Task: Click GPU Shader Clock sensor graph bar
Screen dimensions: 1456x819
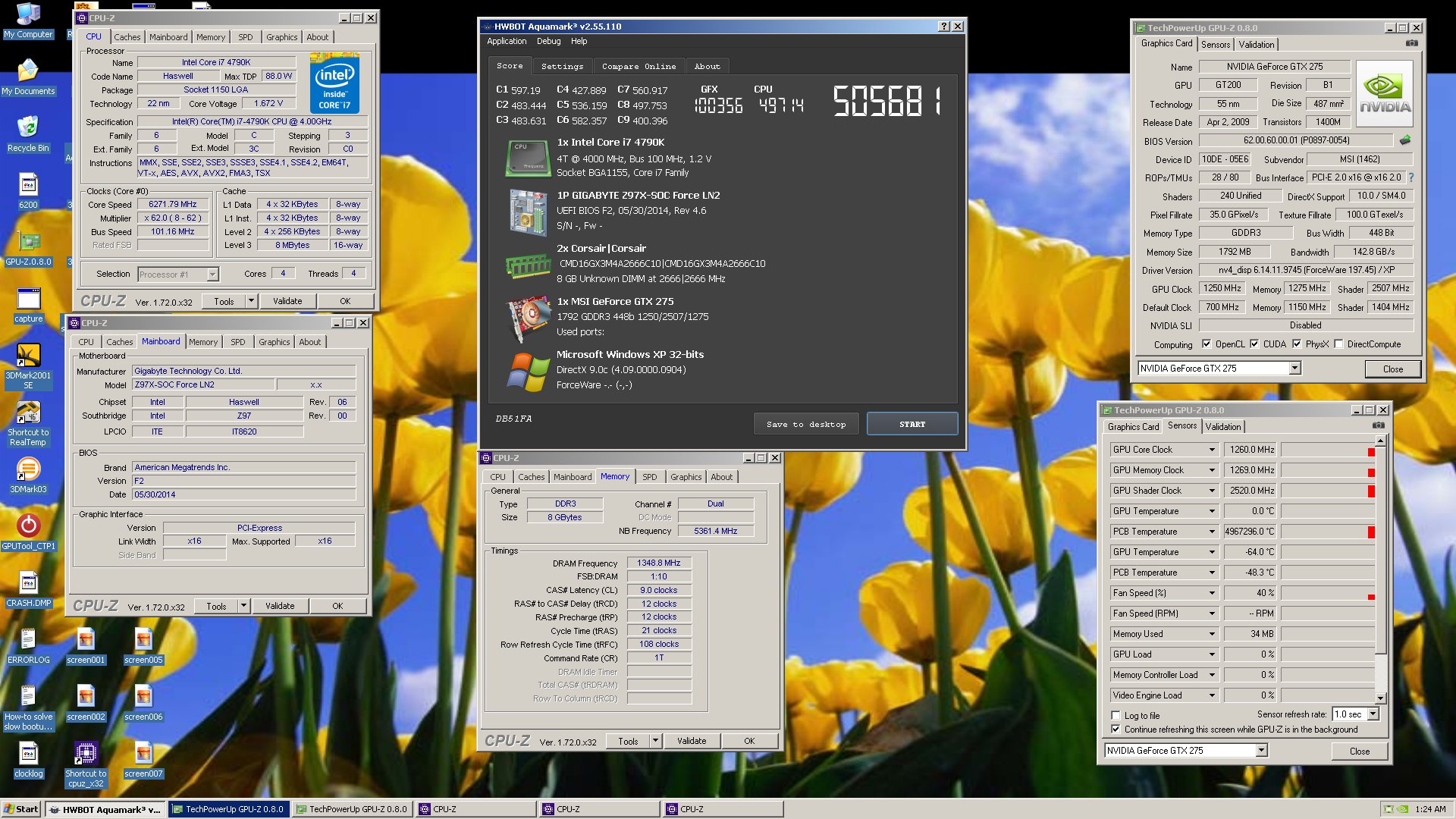Action: pos(1328,491)
